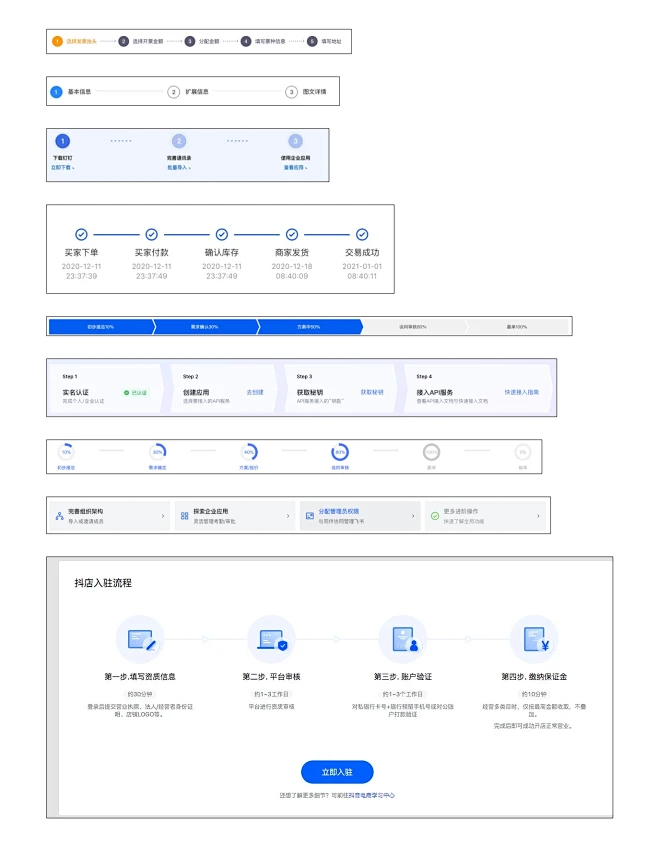
Task: Click the 买家下单 checkmark circle
Action: 81,234
